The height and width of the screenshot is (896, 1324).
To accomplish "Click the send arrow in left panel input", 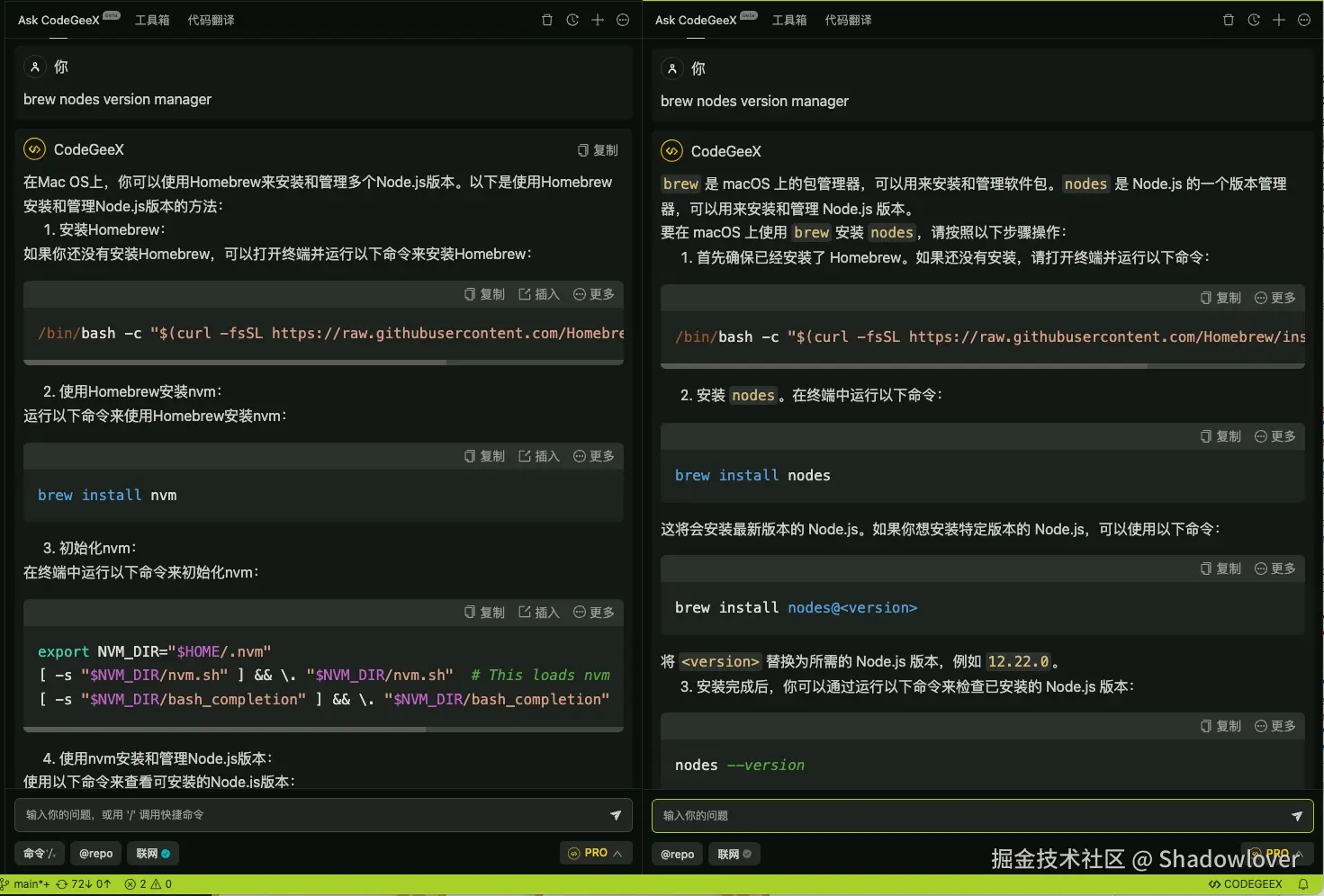I will [616, 815].
